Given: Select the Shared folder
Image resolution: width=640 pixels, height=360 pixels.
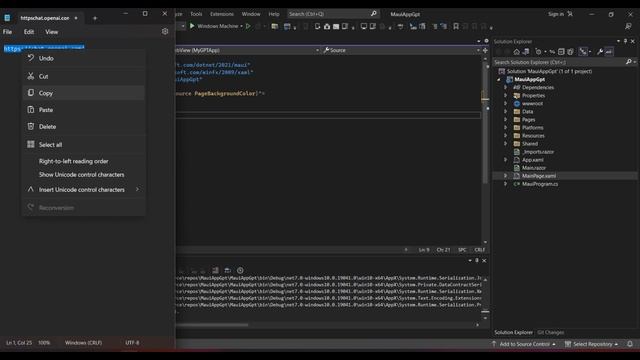Looking at the screenshot, I should (x=530, y=144).
